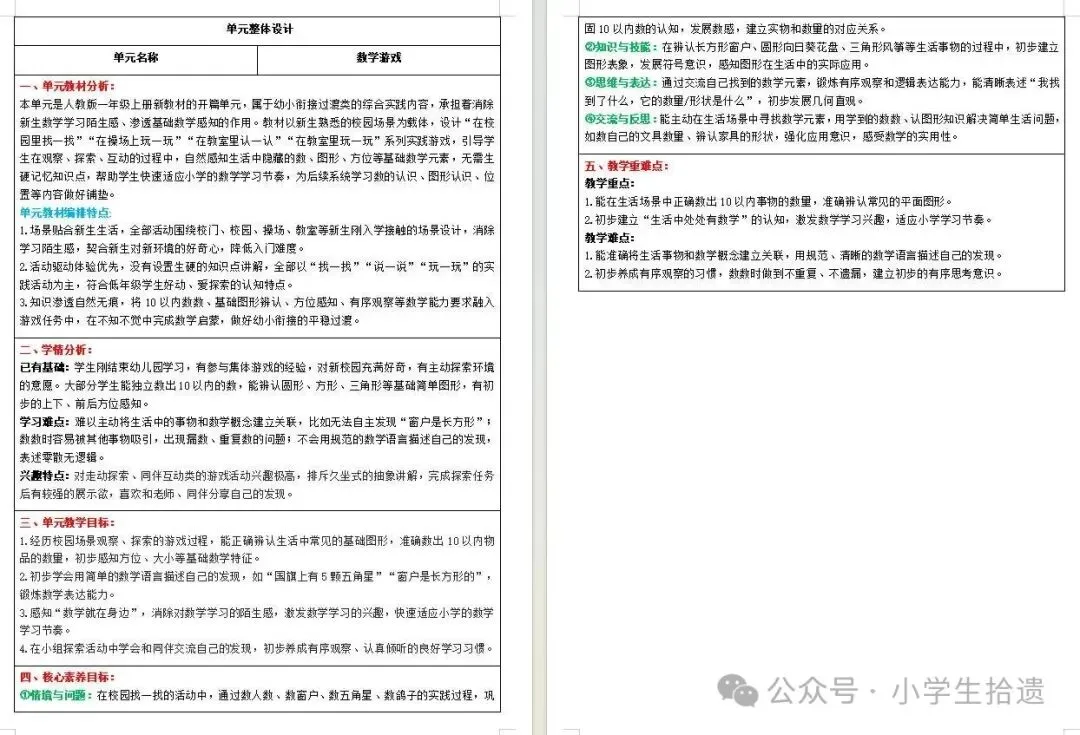This screenshot has width=1080, height=735.
Task: Click the red heading "二、学情分析:"
Action: [56, 350]
